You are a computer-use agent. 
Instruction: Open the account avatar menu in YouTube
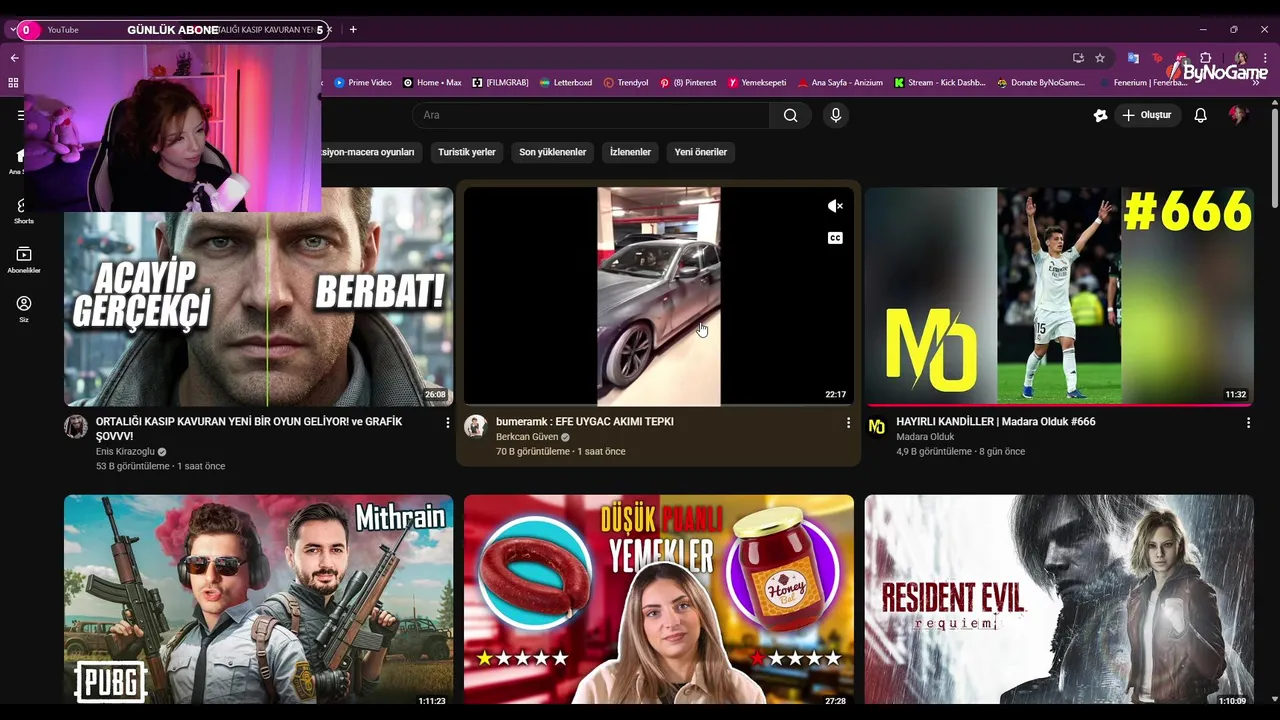1238,115
